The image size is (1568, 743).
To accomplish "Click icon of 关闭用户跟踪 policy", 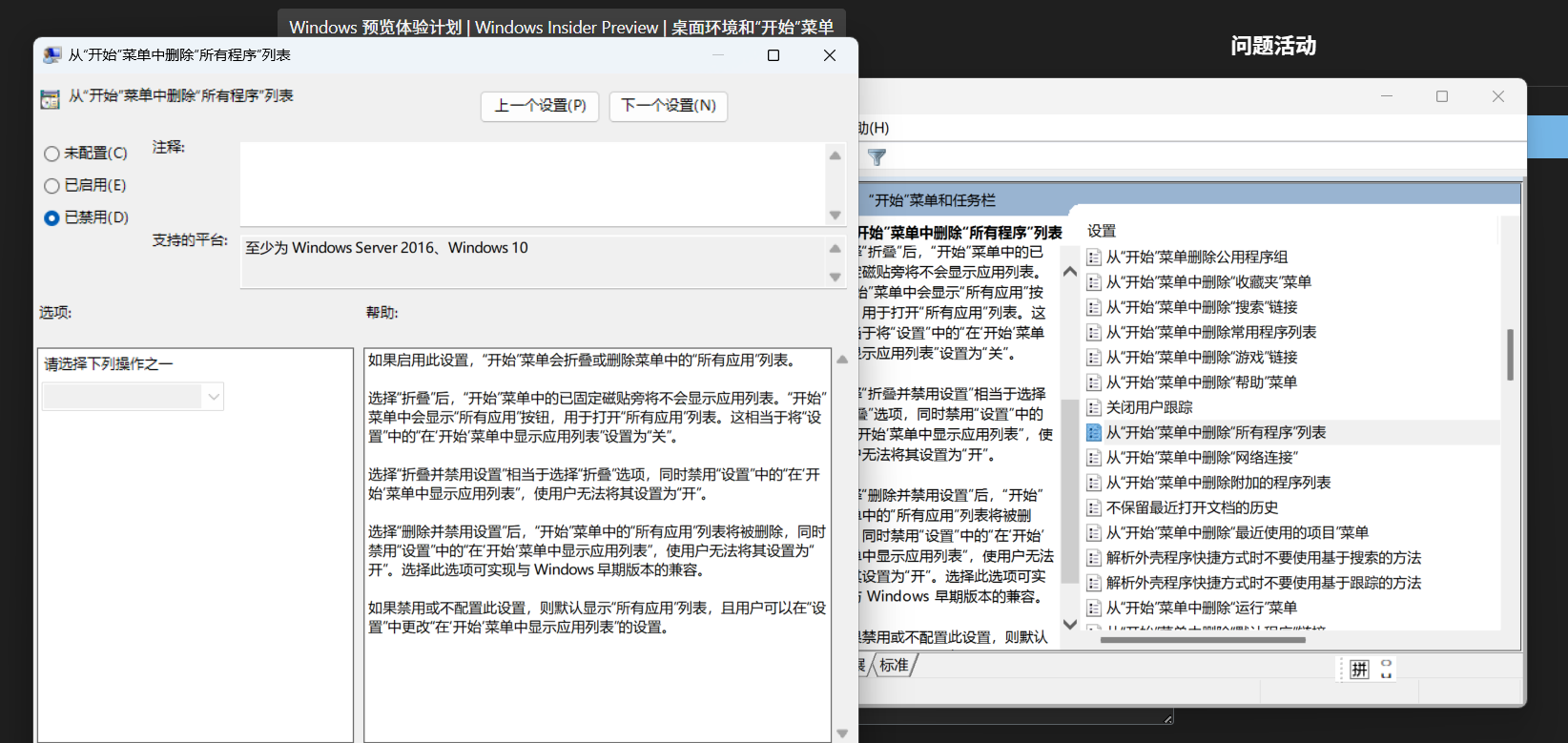I will 1094,407.
